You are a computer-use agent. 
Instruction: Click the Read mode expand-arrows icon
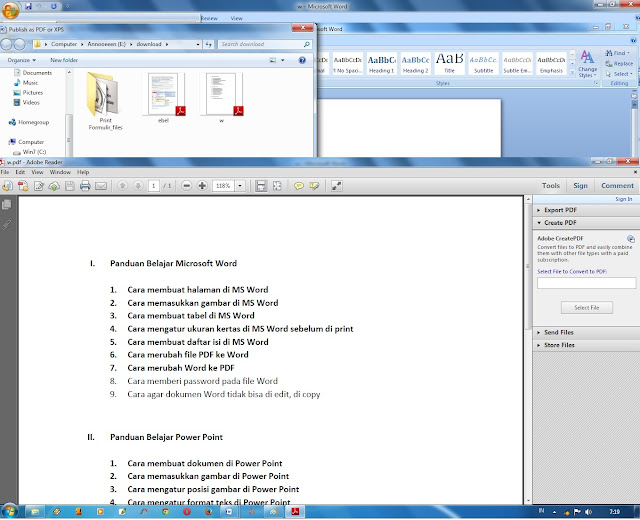tap(336, 186)
